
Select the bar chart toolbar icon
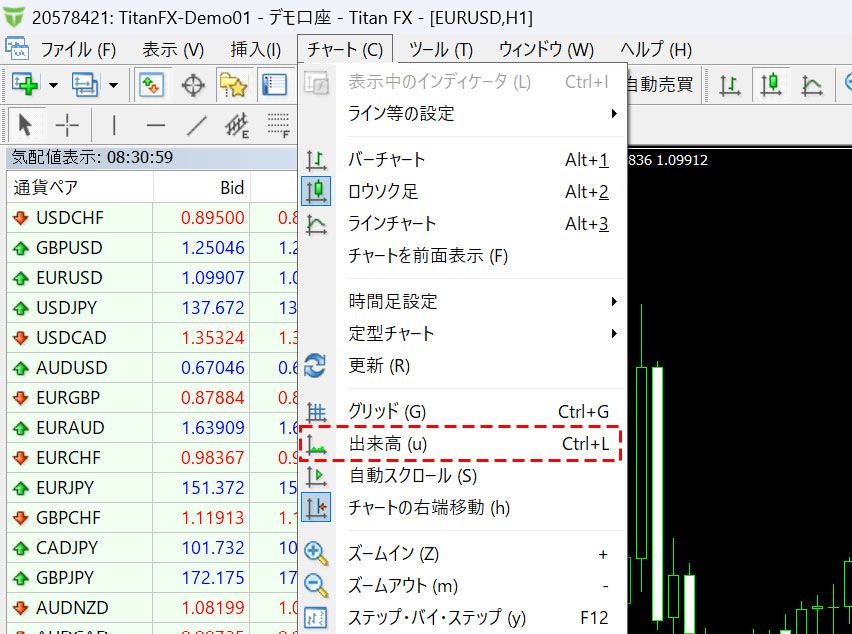pos(729,85)
